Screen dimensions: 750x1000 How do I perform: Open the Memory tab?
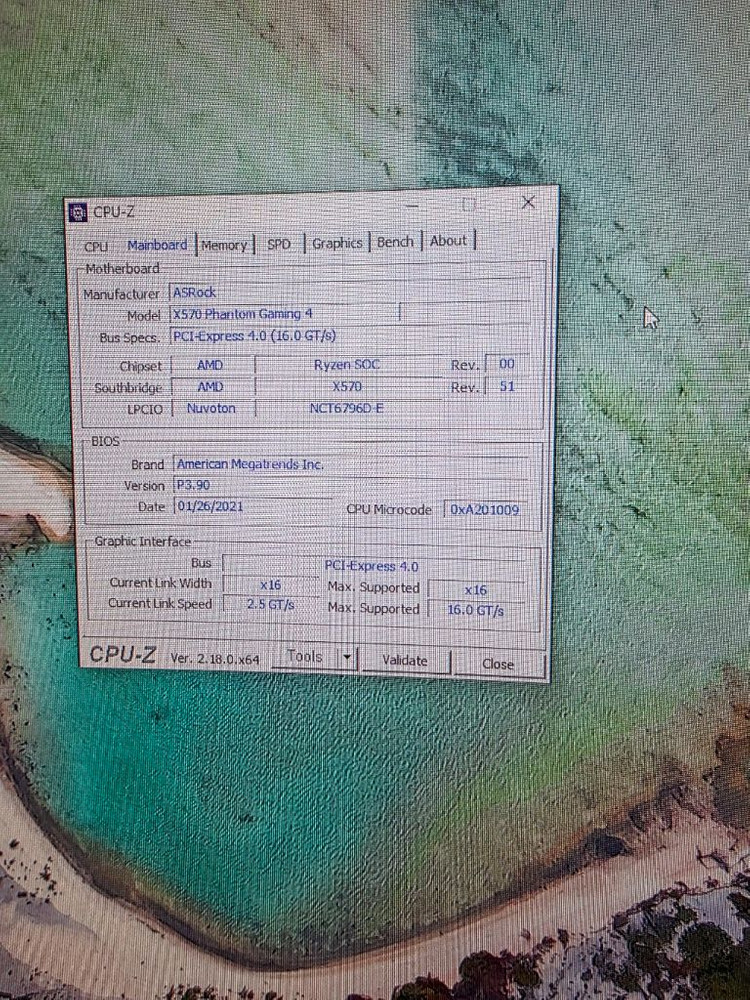coord(224,245)
